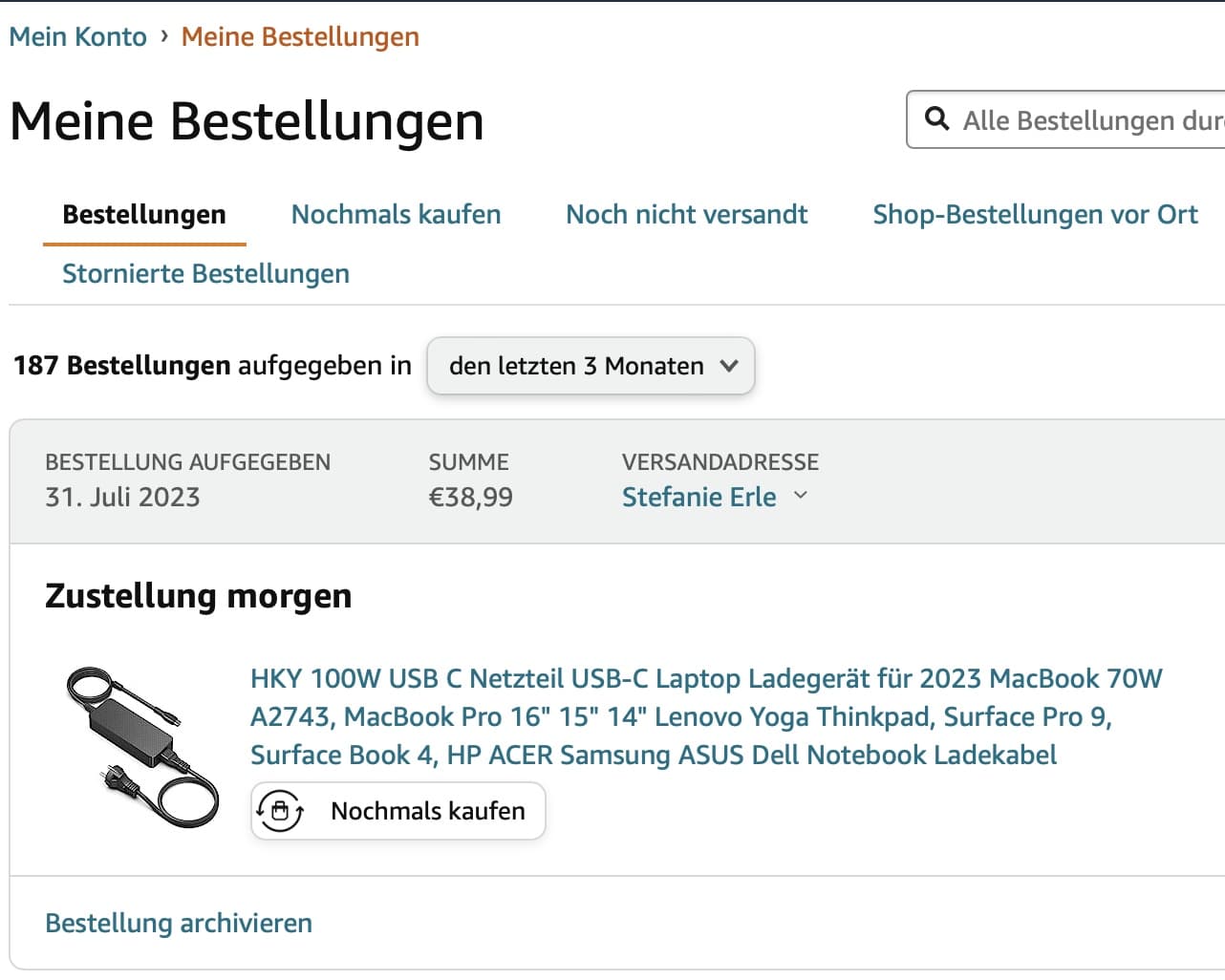This screenshot has height=980, width=1225.
Task: Switch to the Bestellungen tab
Action: point(144,215)
